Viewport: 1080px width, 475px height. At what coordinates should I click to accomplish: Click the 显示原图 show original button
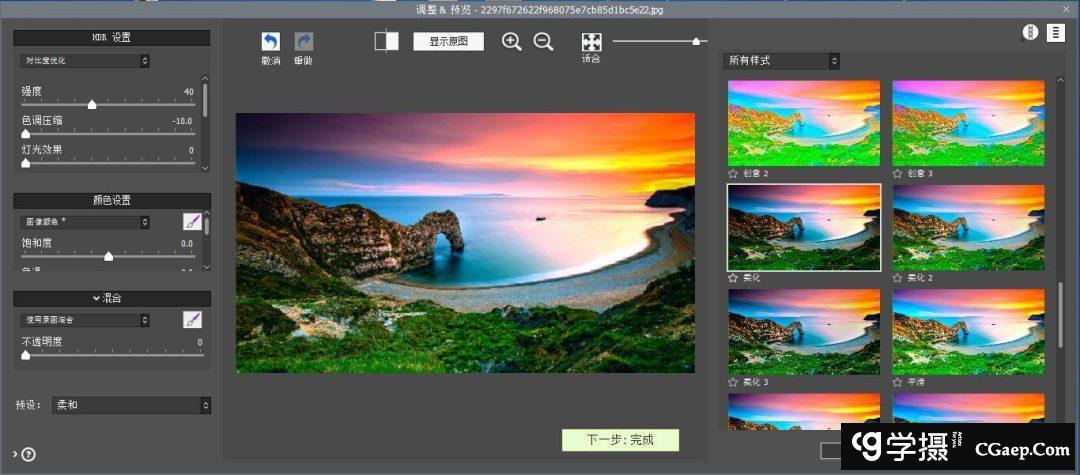pyautogui.click(x=448, y=42)
